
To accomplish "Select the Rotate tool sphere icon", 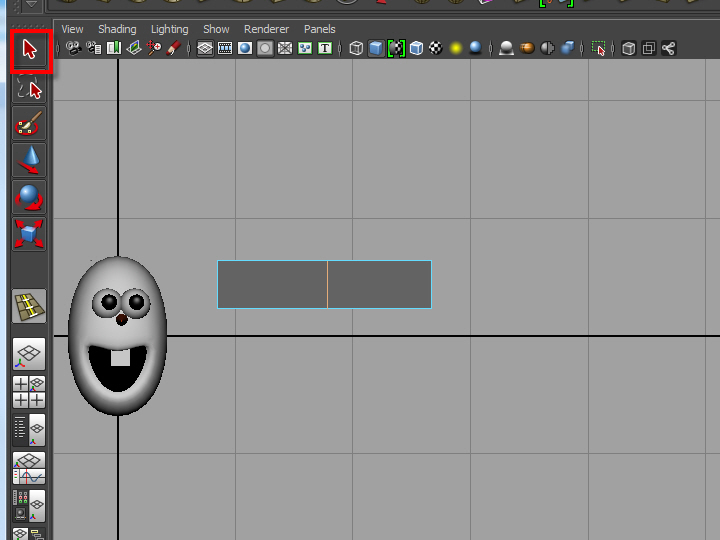I will tap(29, 197).
